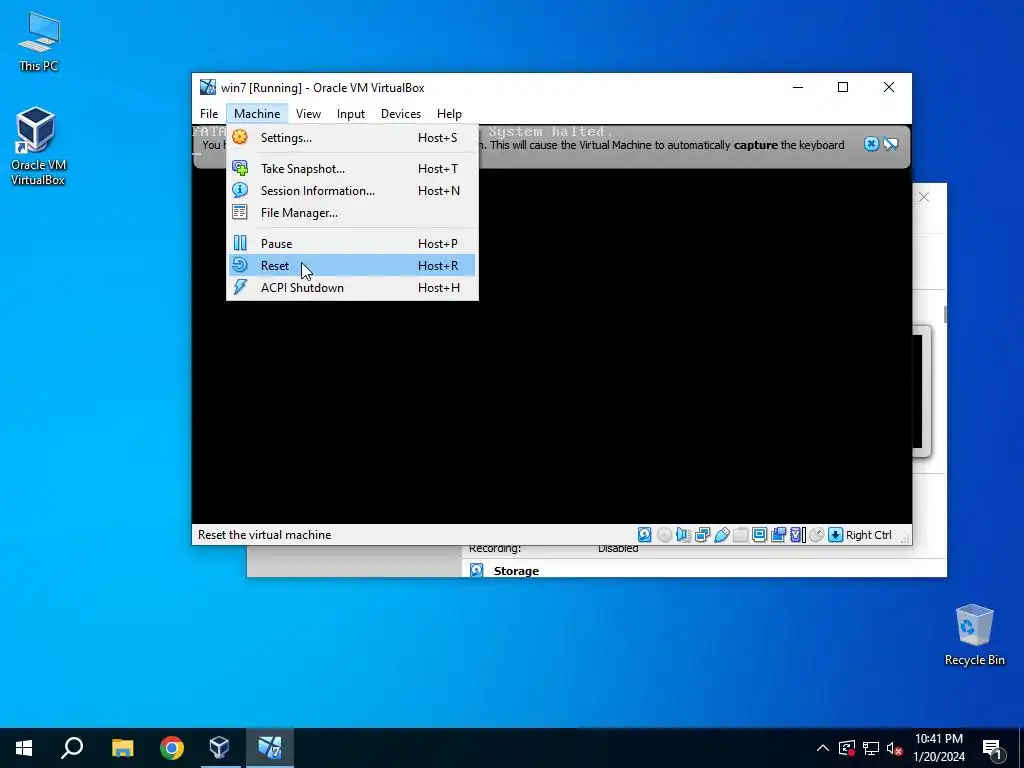Minimize the win7 VirtualBox window
The width and height of the screenshot is (1024, 768).
[797, 88]
